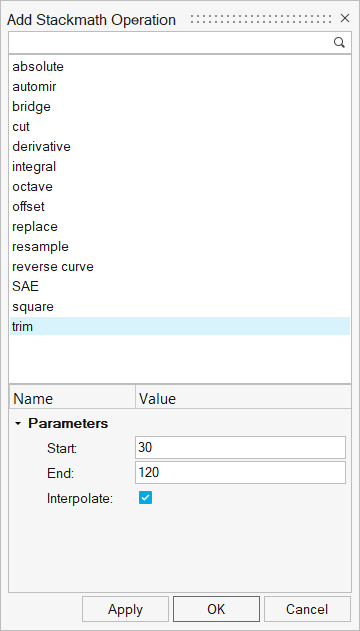The width and height of the screenshot is (360, 631).
Task: Focus the Start value field
Action: (240, 447)
